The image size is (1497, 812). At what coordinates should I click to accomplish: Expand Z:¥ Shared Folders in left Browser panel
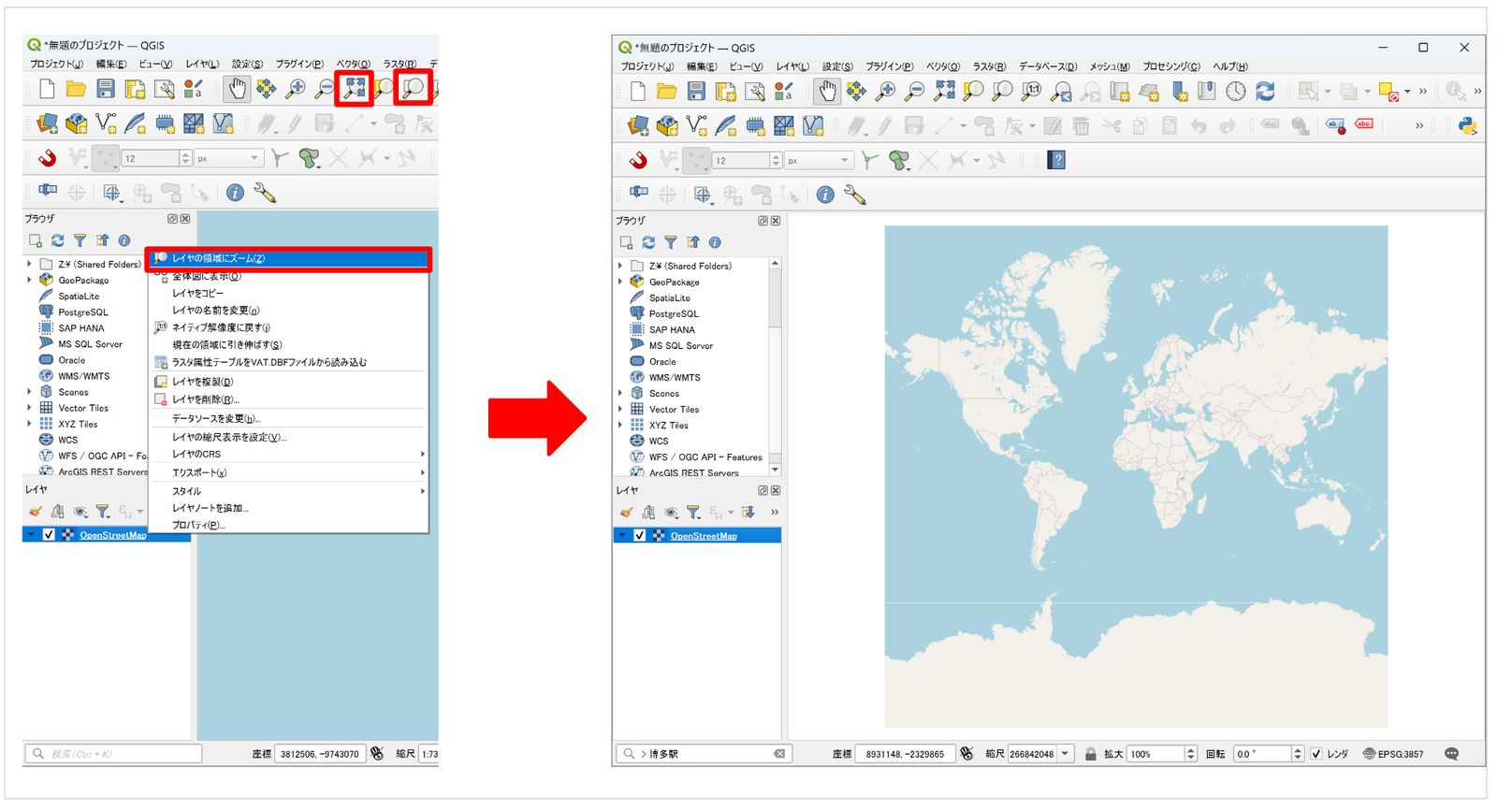pos(29,264)
